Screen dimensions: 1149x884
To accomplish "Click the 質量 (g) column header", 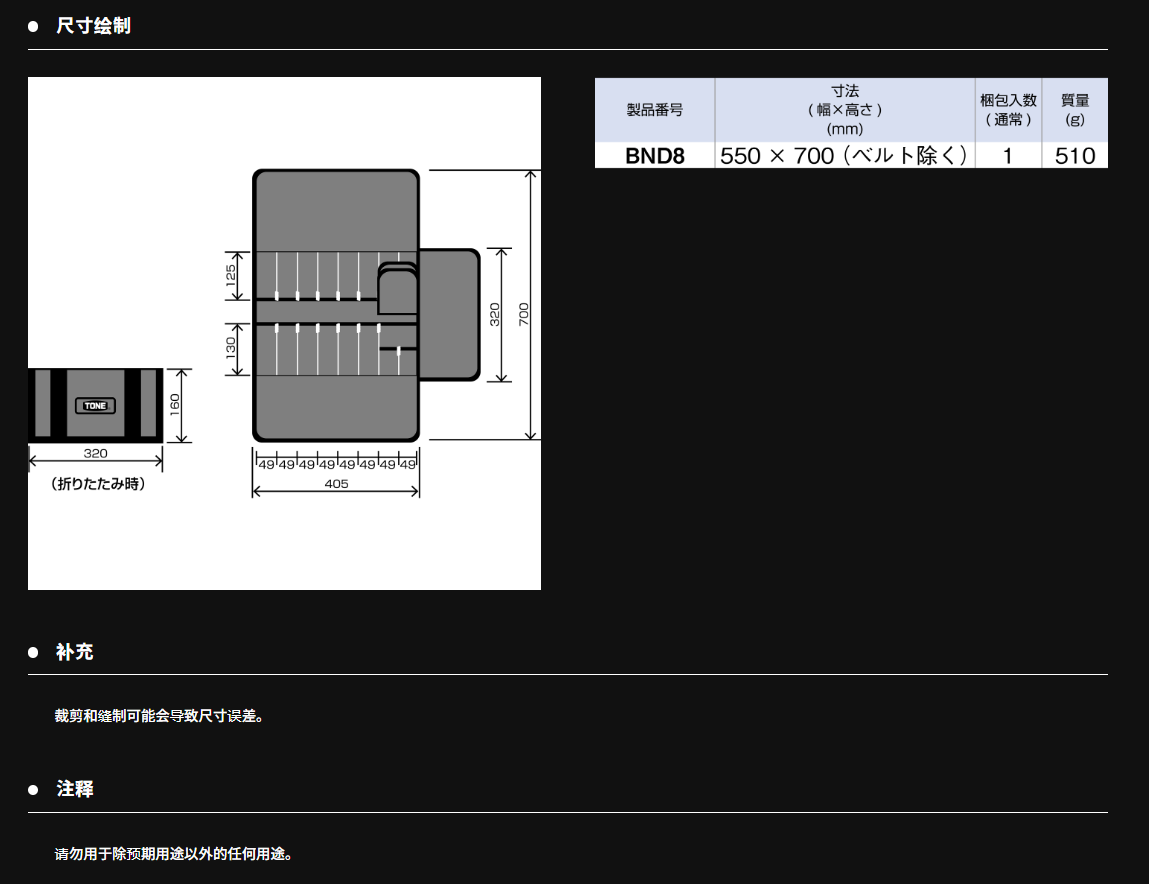I will pyautogui.click(x=1075, y=110).
